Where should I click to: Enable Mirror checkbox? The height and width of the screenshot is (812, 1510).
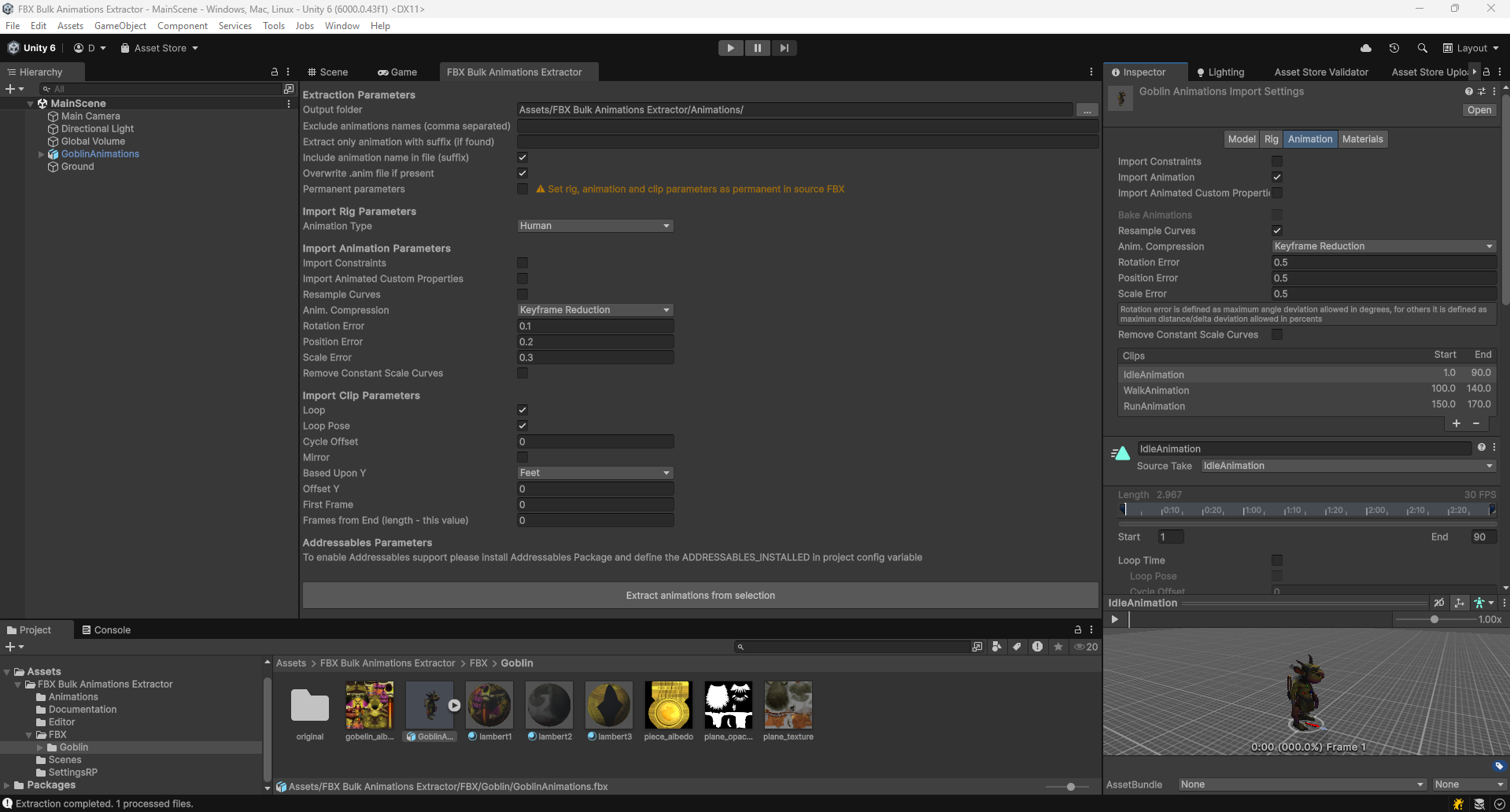click(x=522, y=457)
